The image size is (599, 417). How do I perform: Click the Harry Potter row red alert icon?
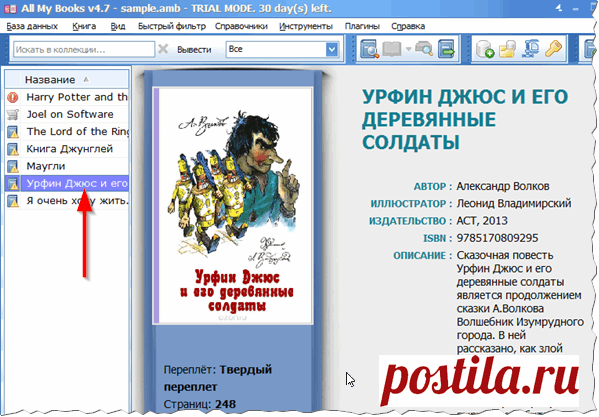(13, 97)
